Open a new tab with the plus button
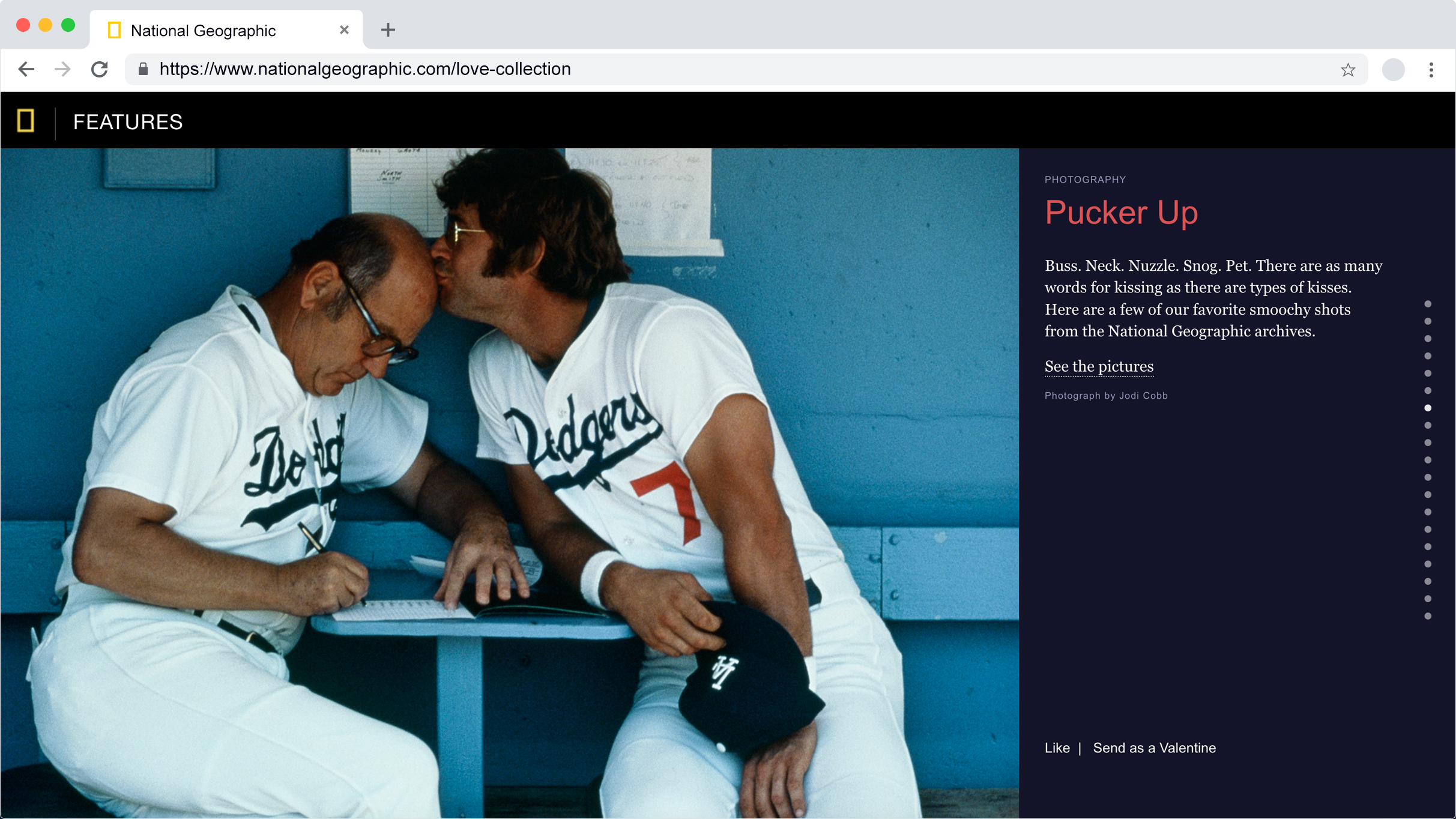 [388, 29]
